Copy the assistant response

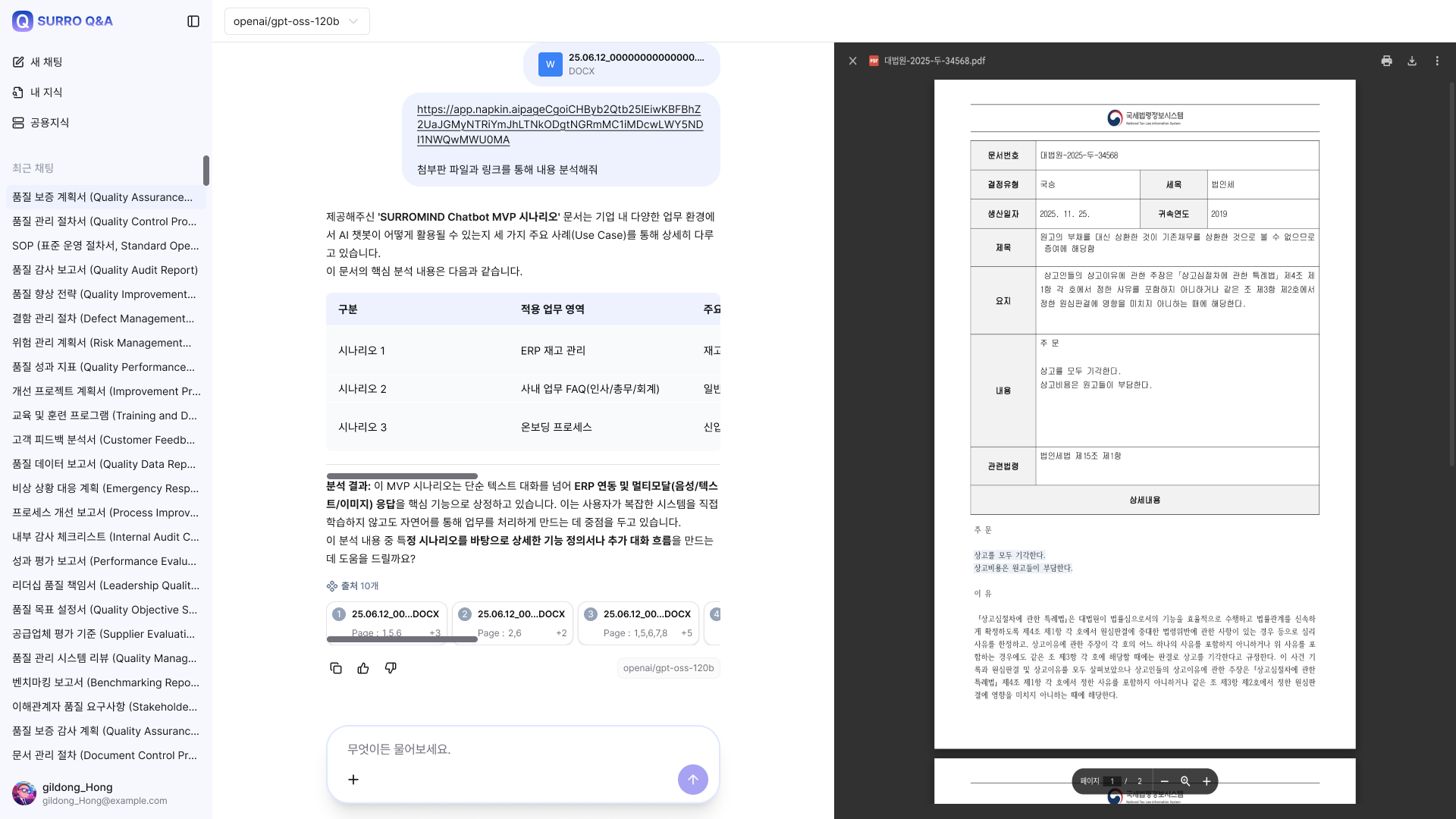336,668
